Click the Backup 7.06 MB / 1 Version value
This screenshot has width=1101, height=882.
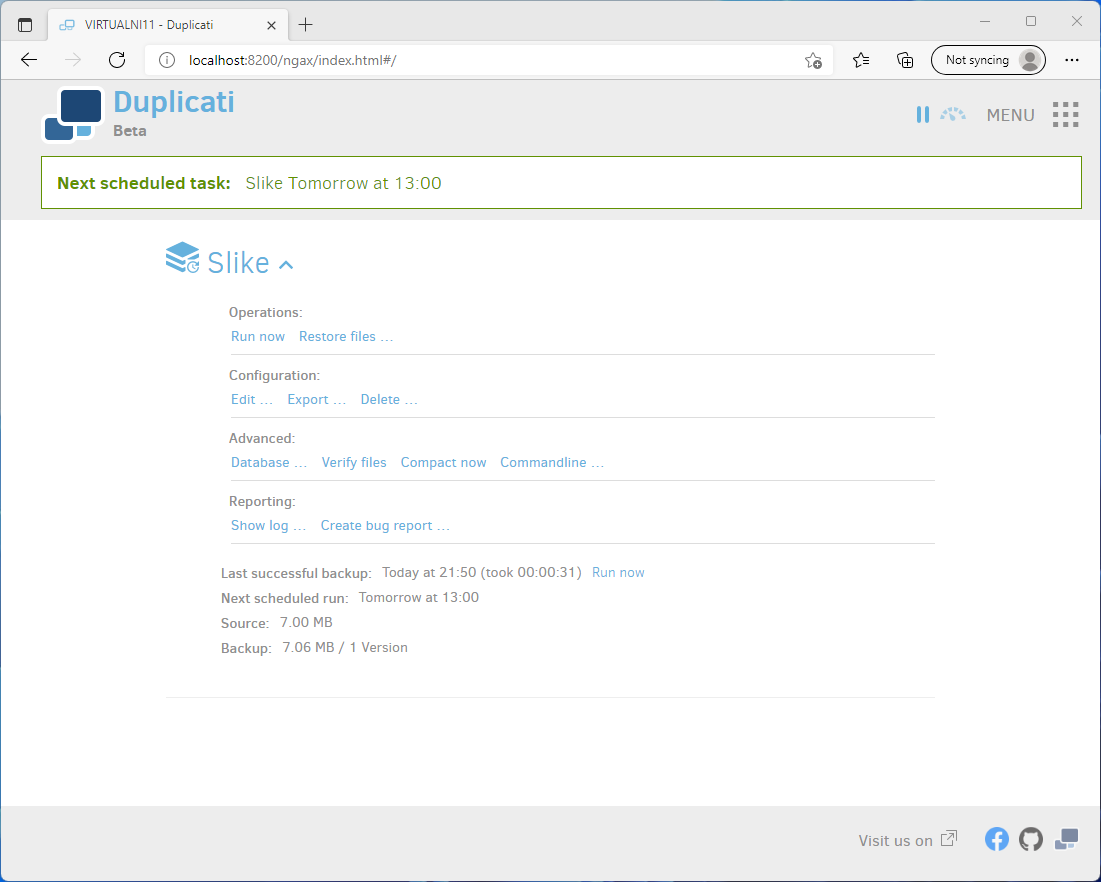(345, 647)
